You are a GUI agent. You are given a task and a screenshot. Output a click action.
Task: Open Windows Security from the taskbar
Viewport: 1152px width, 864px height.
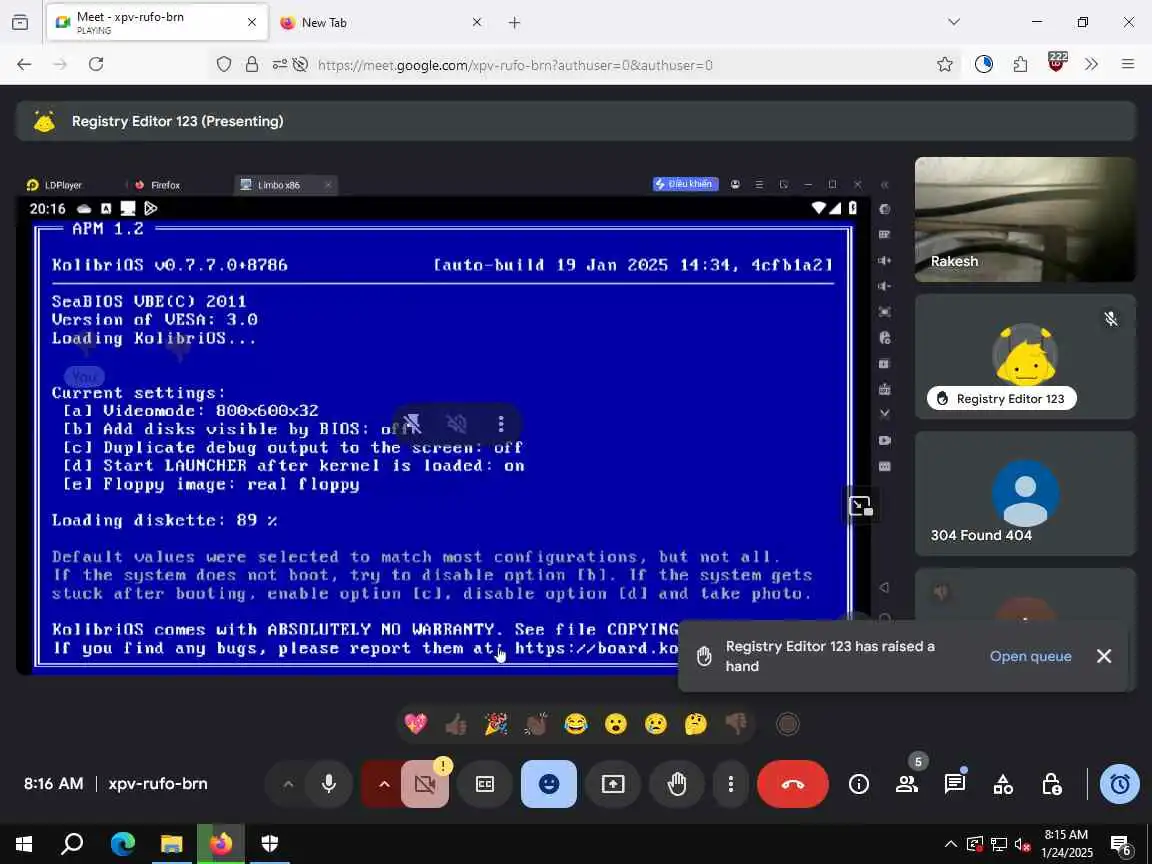point(270,843)
